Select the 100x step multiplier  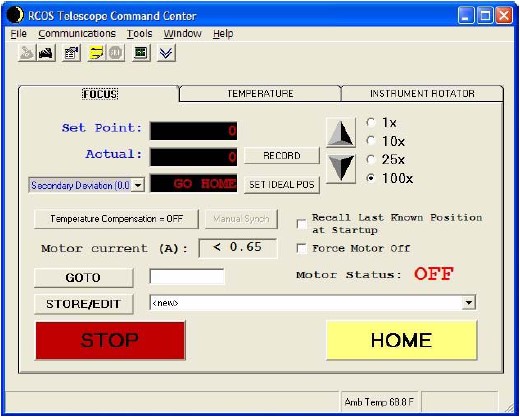click(371, 178)
